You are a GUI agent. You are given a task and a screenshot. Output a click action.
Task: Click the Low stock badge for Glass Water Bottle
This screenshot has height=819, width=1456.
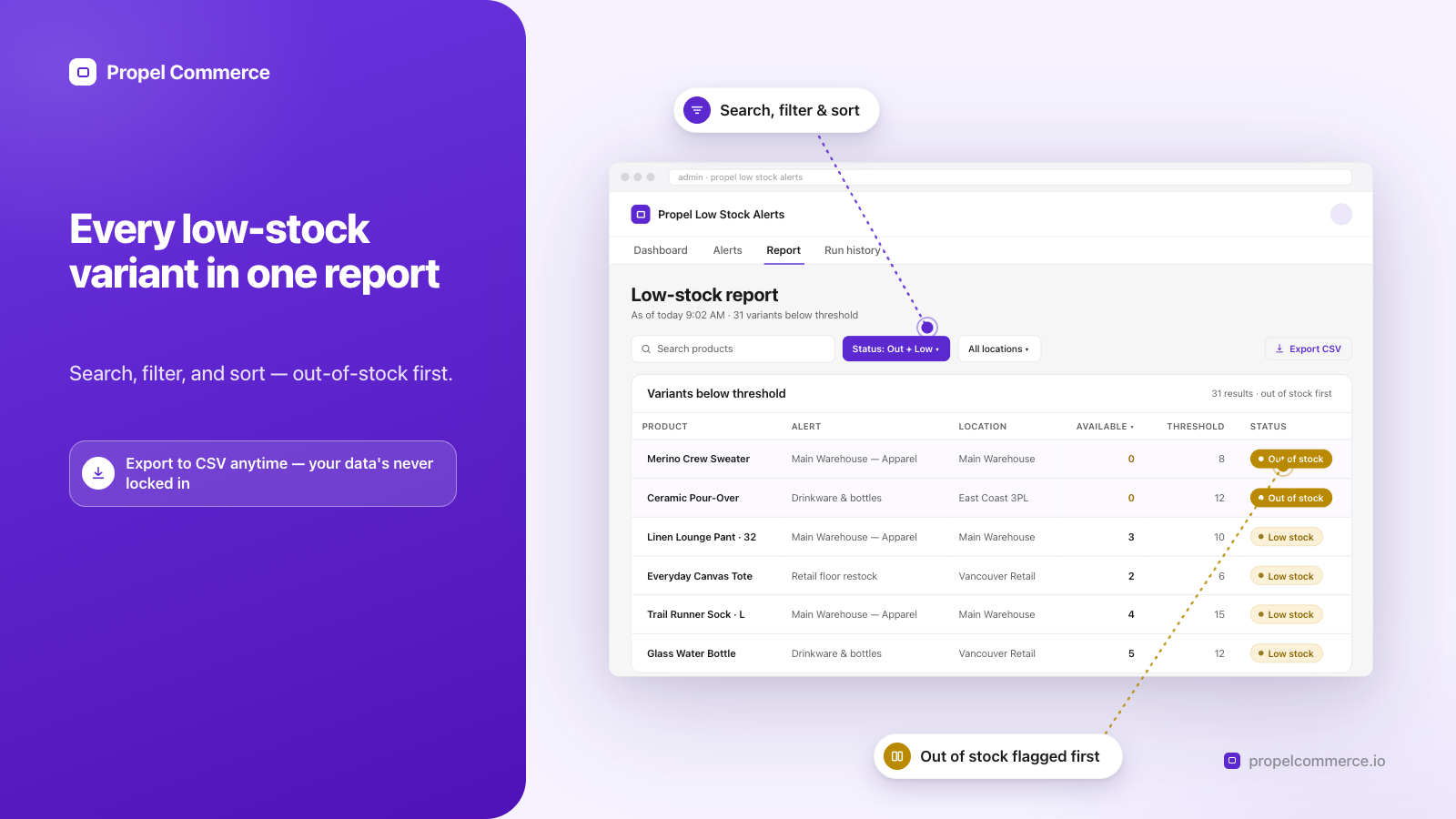click(1286, 653)
